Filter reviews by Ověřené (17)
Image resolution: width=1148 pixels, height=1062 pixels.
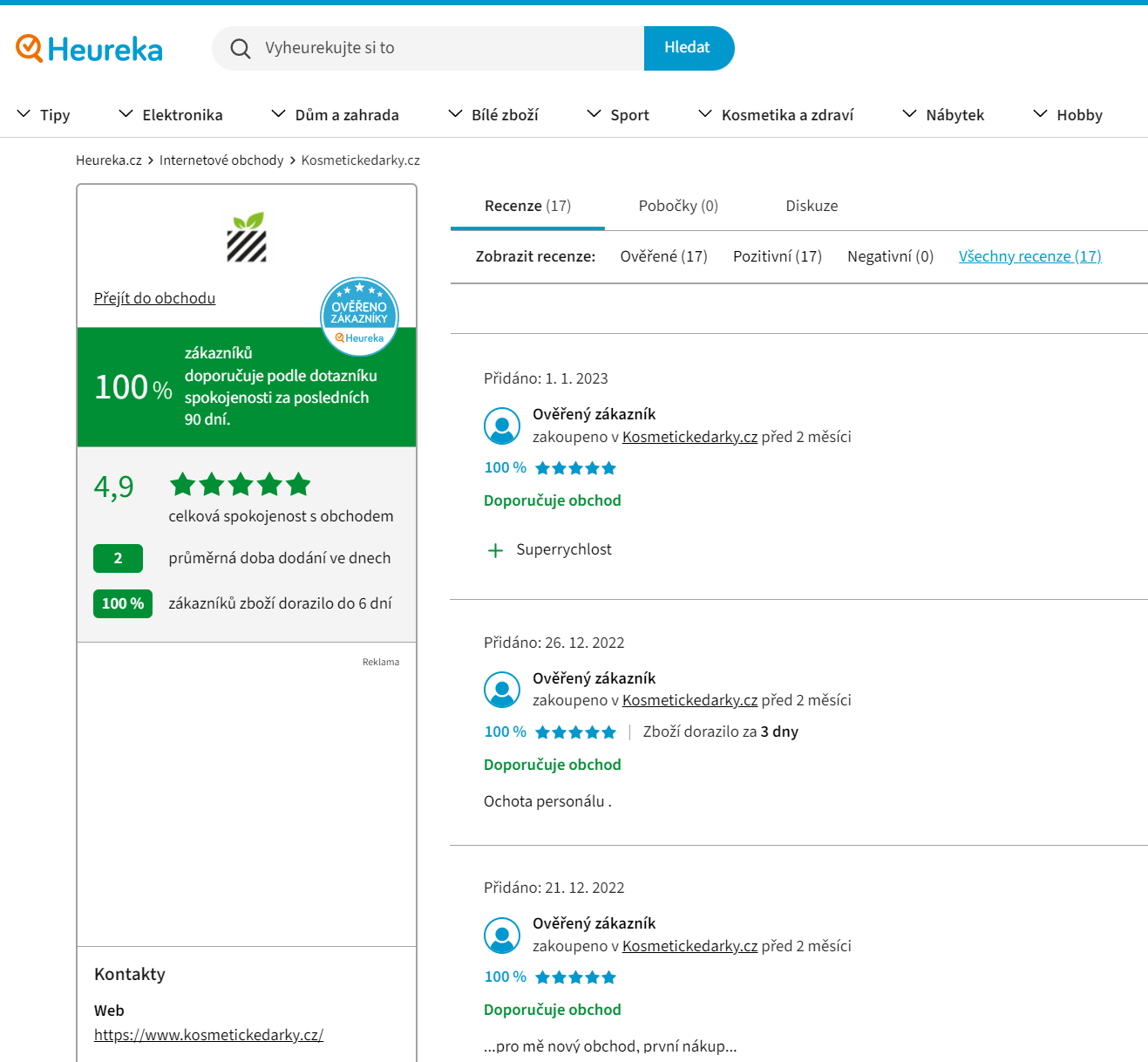[x=663, y=256]
